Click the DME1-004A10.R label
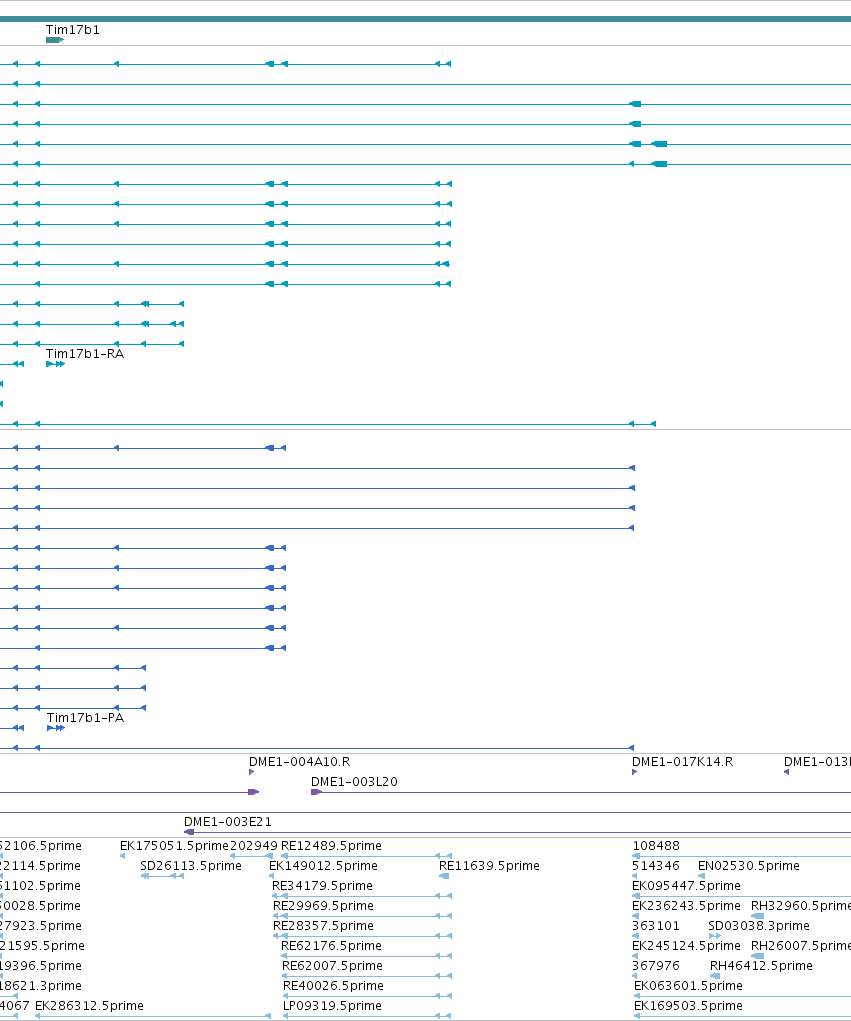The image size is (851, 1021). tap(300, 762)
